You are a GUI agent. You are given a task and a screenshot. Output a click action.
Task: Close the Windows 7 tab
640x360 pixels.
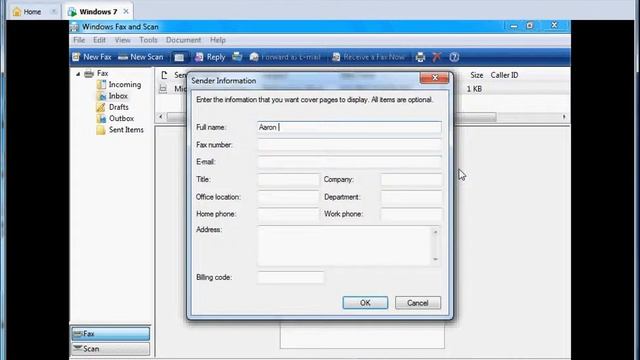point(126,11)
